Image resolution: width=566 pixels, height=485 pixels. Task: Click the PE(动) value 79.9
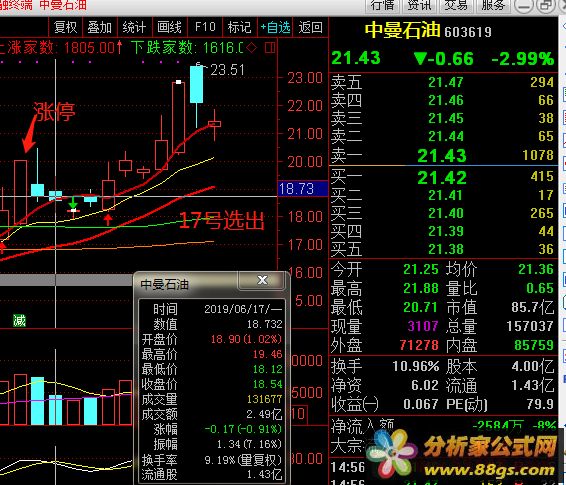point(540,404)
